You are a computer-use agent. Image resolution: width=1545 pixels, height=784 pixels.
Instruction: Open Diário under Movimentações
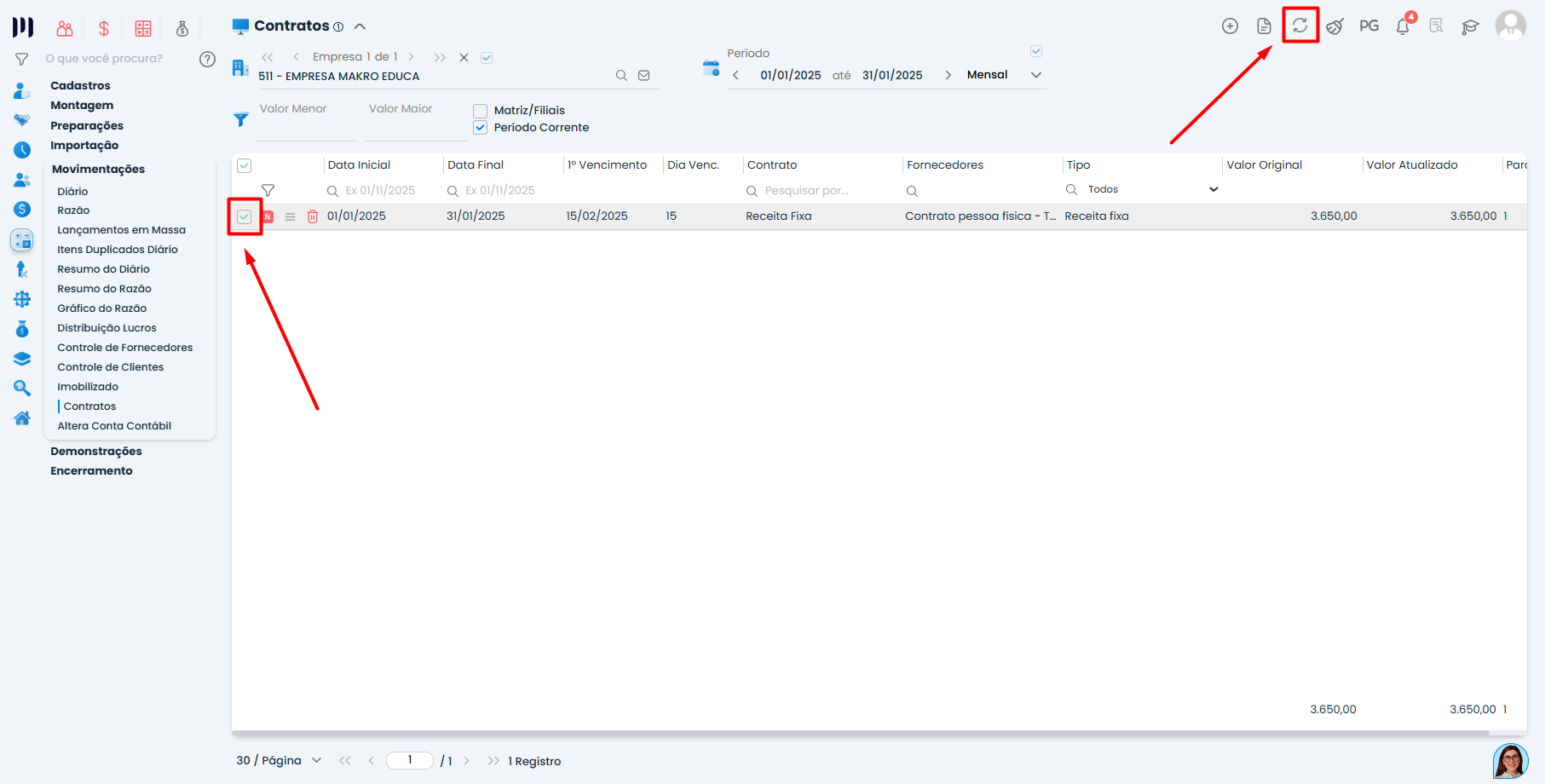[x=72, y=192]
